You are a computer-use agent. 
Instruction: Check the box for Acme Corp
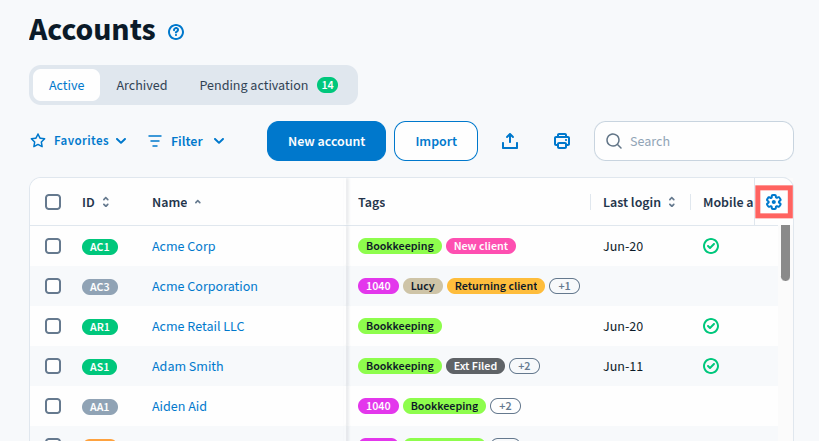(54, 246)
